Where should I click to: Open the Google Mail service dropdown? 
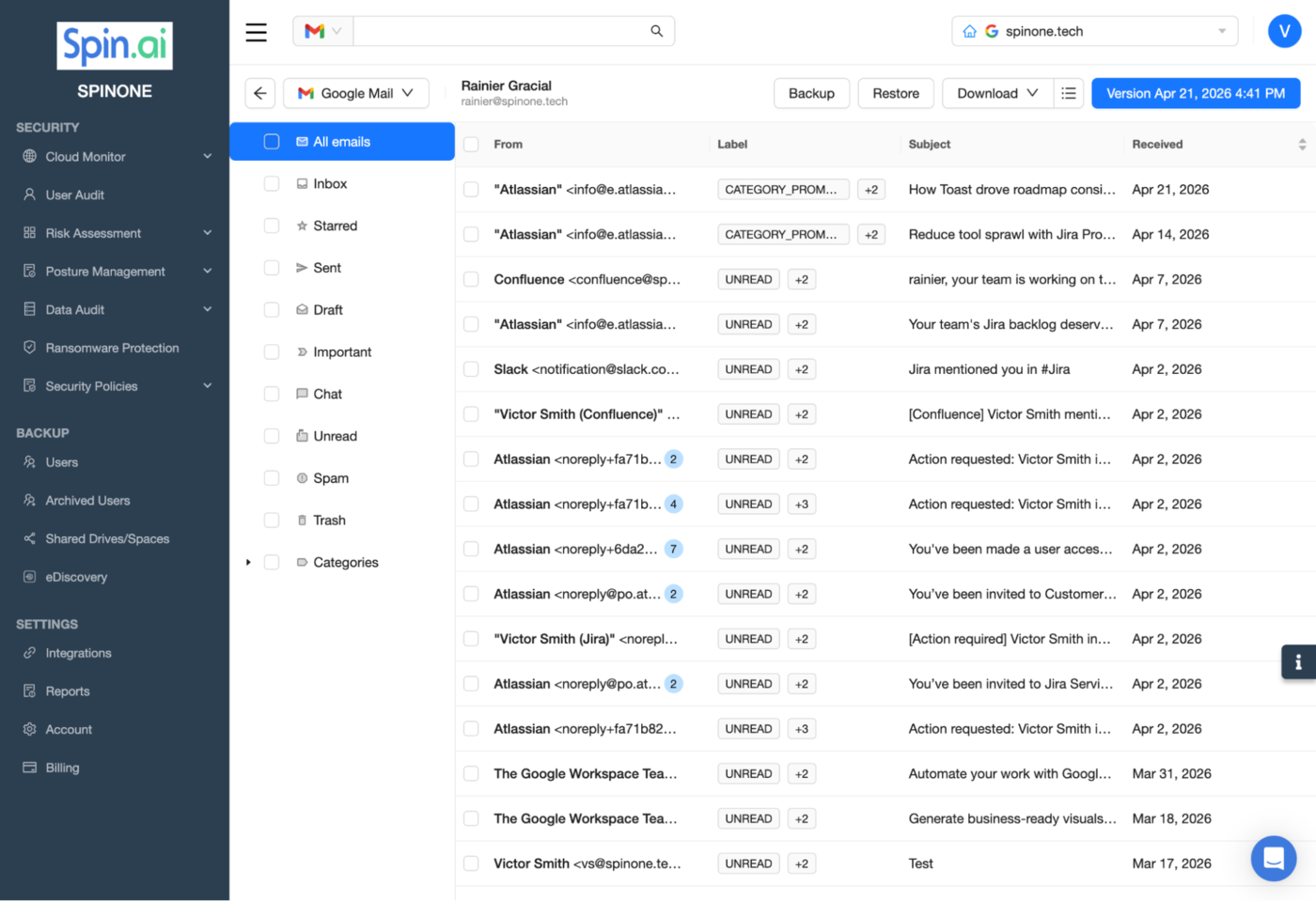pyautogui.click(x=356, y=93)
